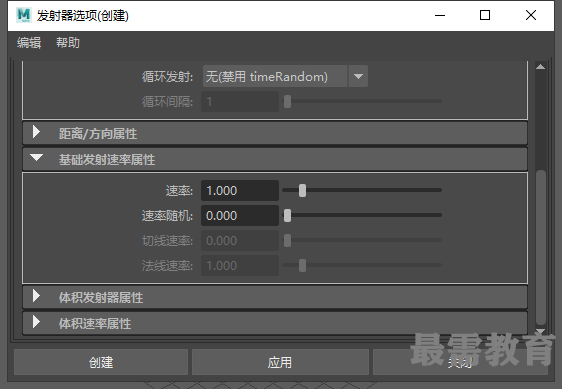The image size is (562, 389).
Task: Click the vertical scrollbar thumb
Action: click(540, 247)
